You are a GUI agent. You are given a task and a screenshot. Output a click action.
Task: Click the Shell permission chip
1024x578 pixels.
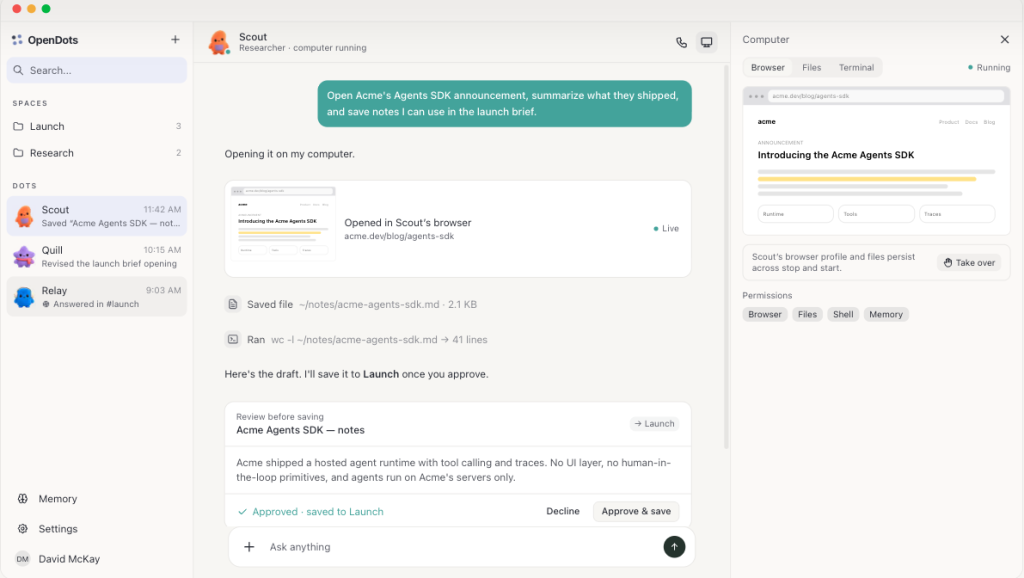[x=843, y=314]
